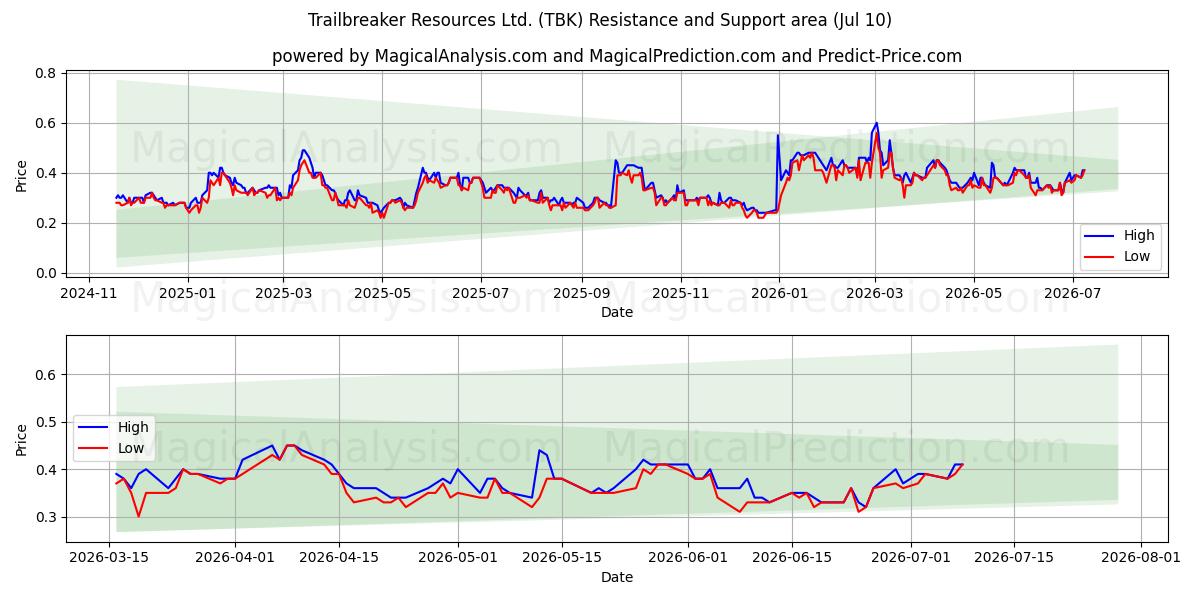1200x600 pixels.
Task: Click the '2026-04-01' tick label on the bottom chart
Action: tap(236, 558)
